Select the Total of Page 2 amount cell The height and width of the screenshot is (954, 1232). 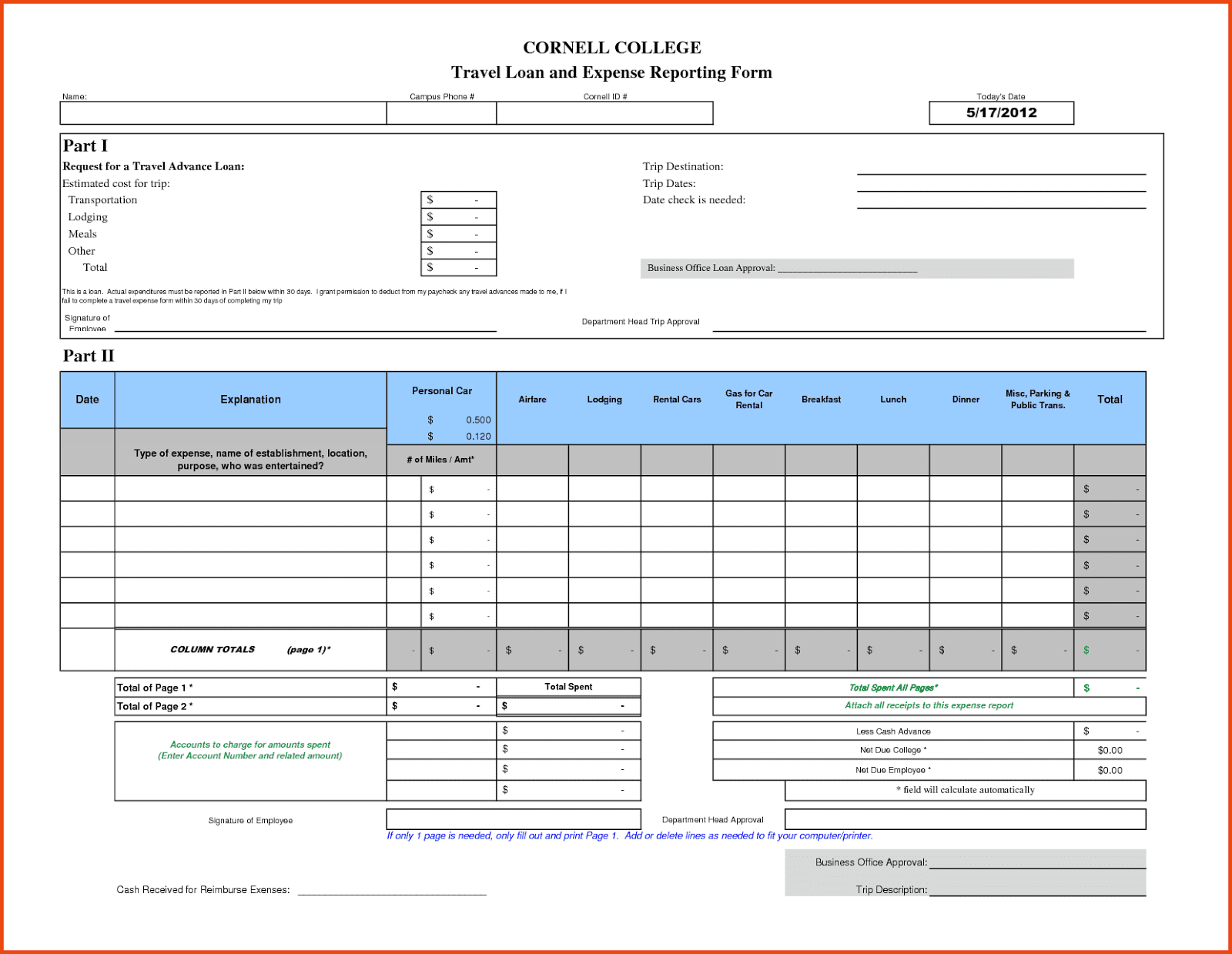click(x=441, y=706)
